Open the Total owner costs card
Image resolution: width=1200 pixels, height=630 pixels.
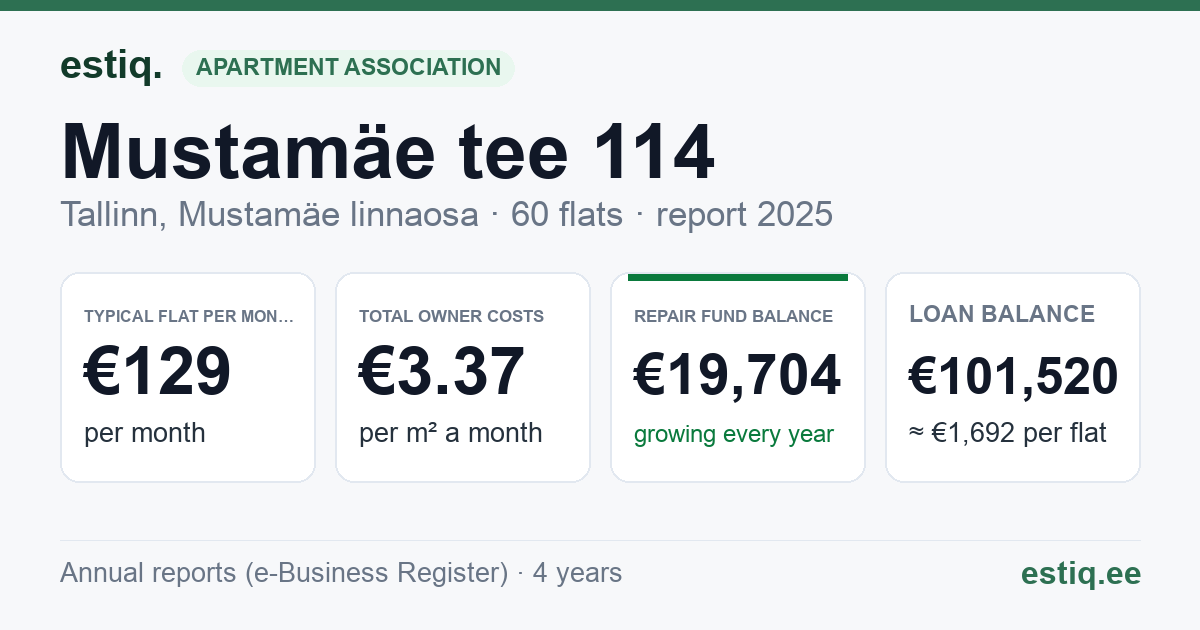(x=463, y=377)
